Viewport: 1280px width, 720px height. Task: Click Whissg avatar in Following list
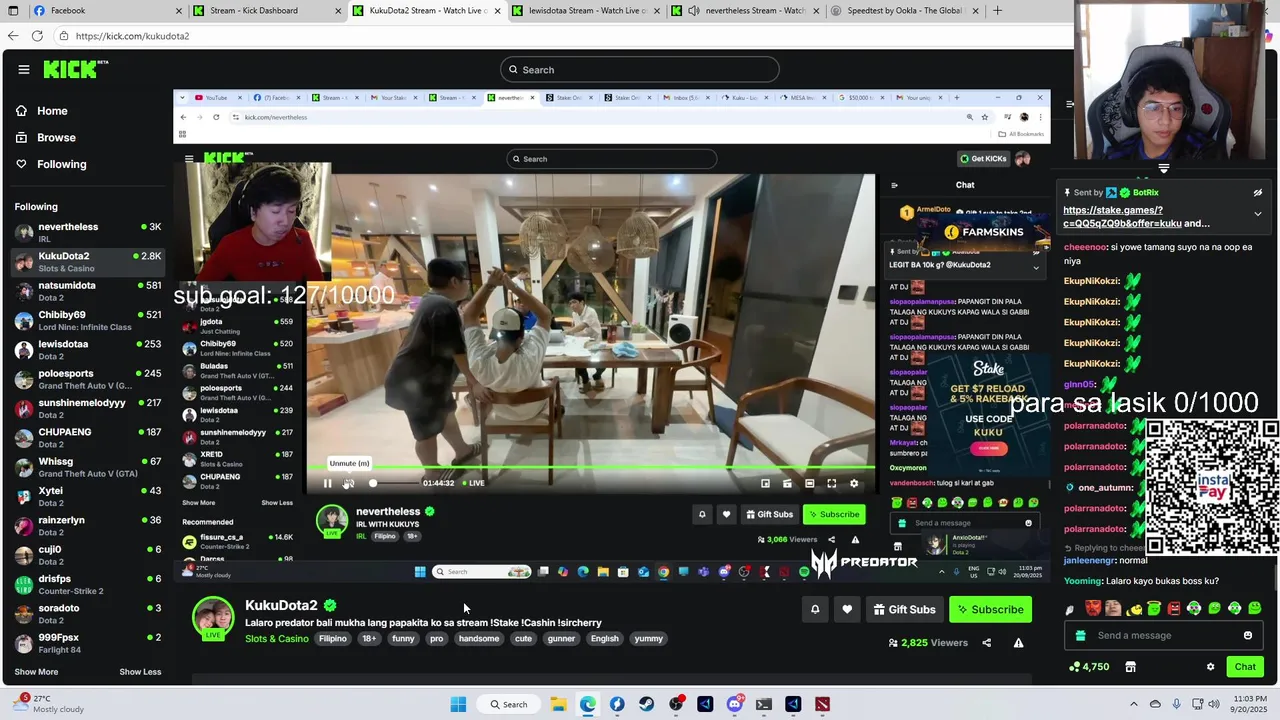pos(23,467)
